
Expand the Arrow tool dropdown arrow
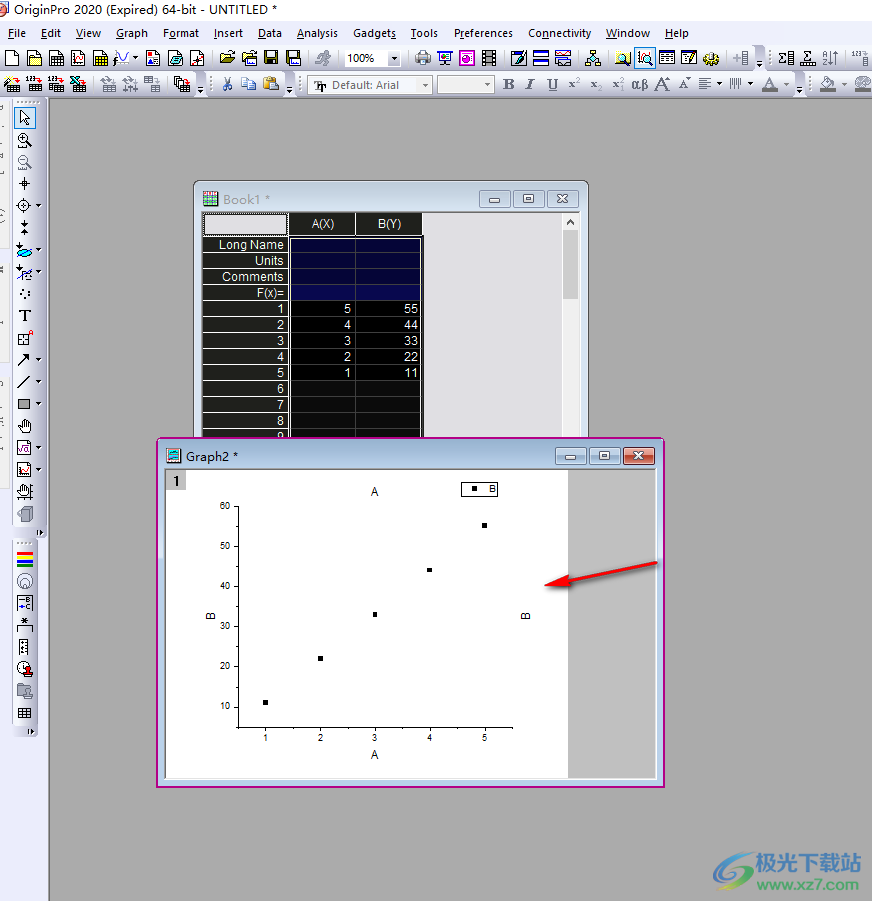38,360
